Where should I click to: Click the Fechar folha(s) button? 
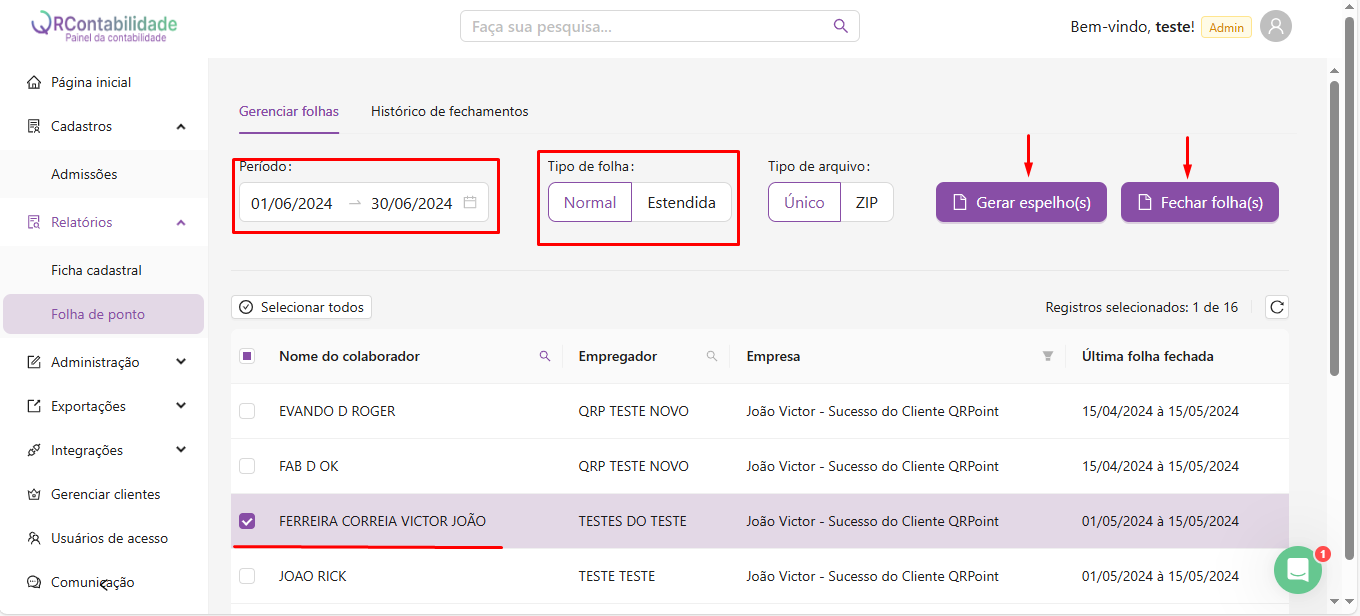click(1199, 203)
